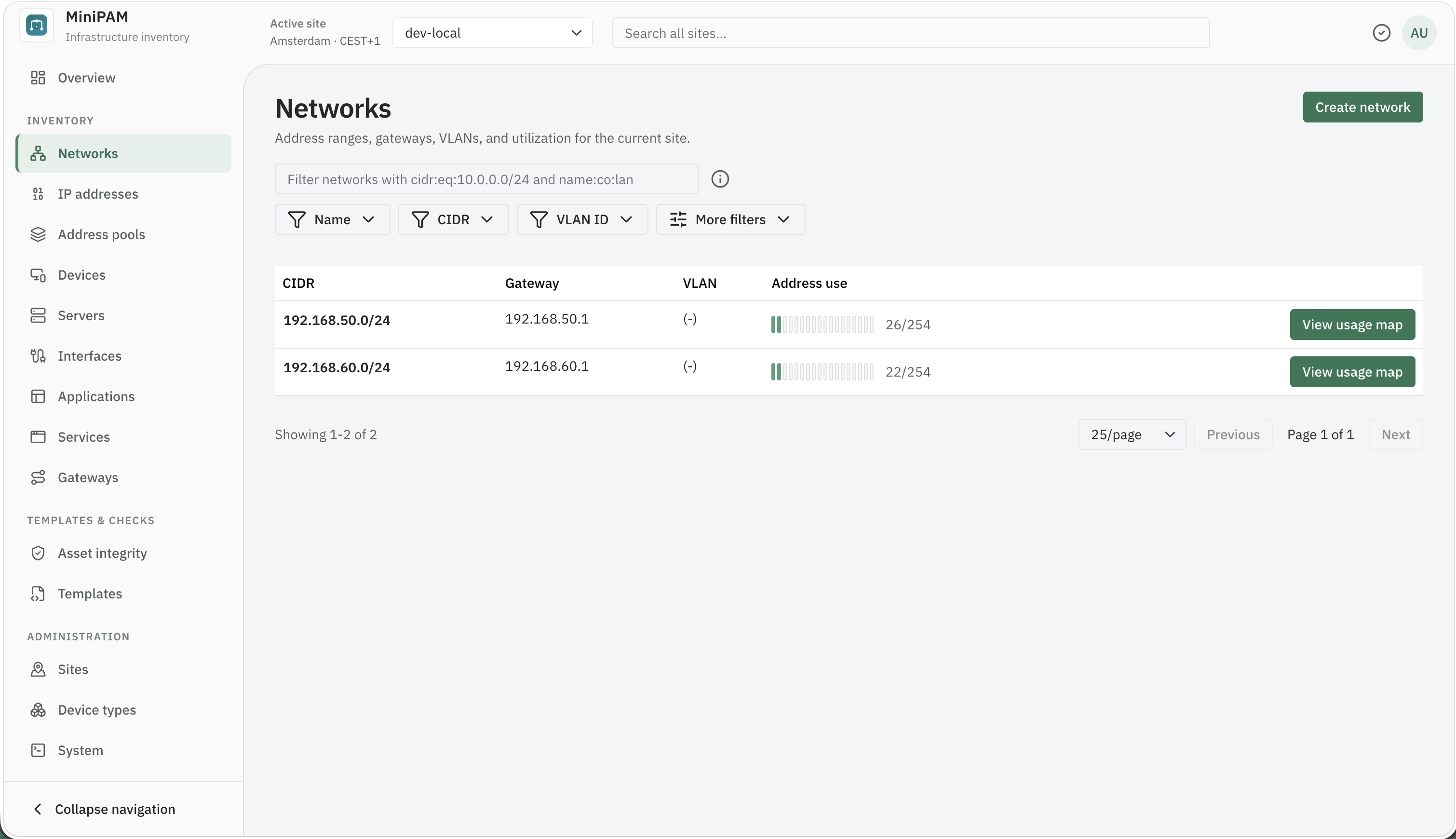1456x839 pixels.
Task: Click the VLAN column header
Action: tap(700, 284)
